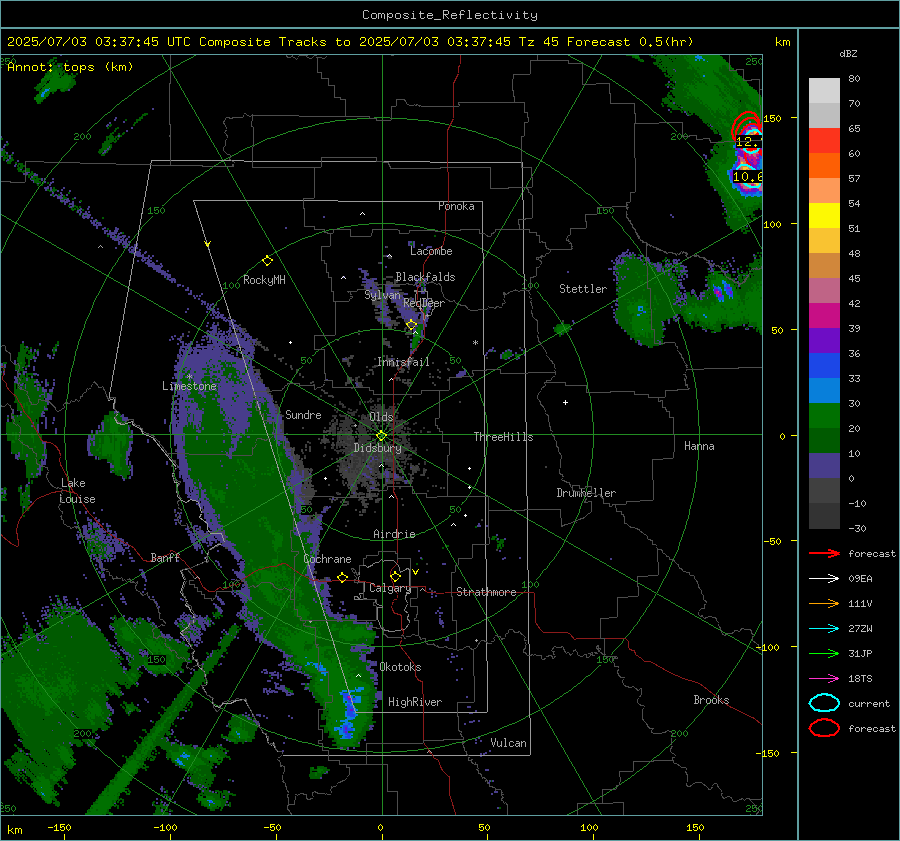Screen dimensions: 900x841
Task: Click the Limestone label on map
Action: tap(189, 386)
